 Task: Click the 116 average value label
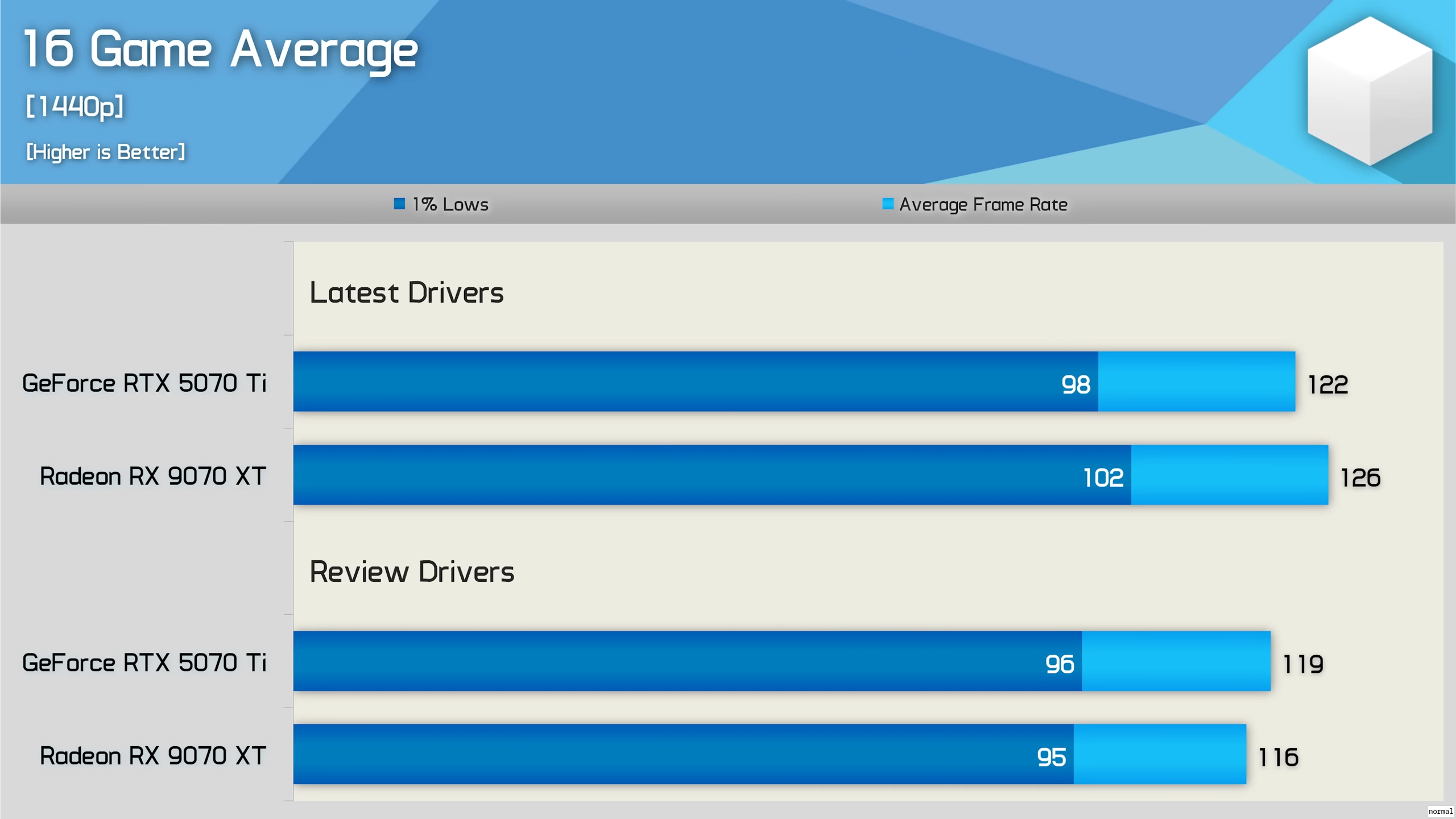(x=1279, y=758)
